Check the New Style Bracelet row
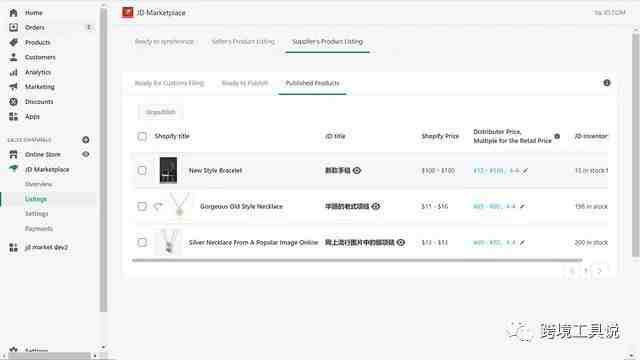This screenshot has width=640, height=360. [x=142, y=170]
